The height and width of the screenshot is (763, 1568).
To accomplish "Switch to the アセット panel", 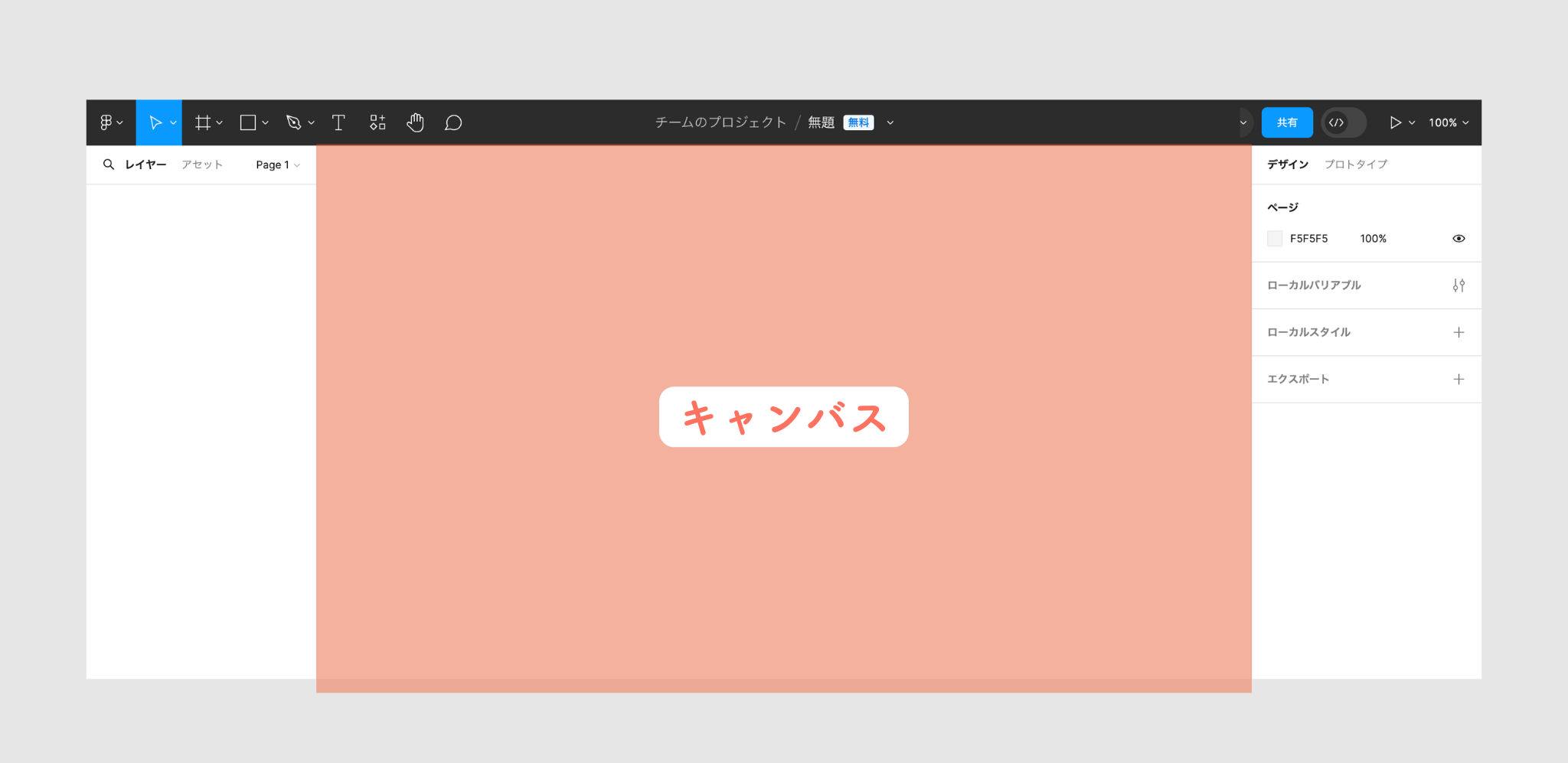I will coord(201,164).
